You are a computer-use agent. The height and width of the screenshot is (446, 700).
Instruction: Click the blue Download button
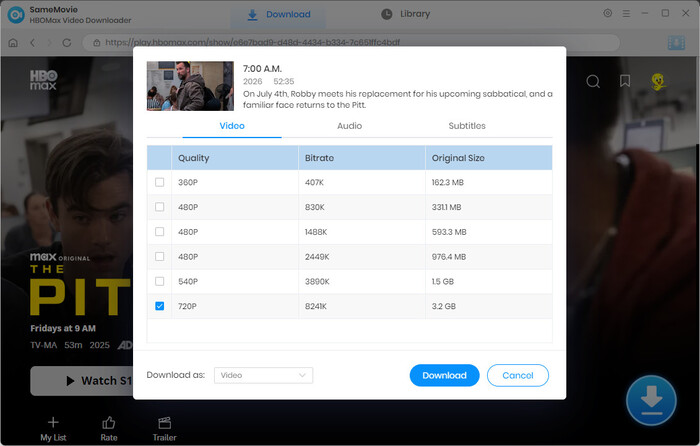tap(444, 375)
